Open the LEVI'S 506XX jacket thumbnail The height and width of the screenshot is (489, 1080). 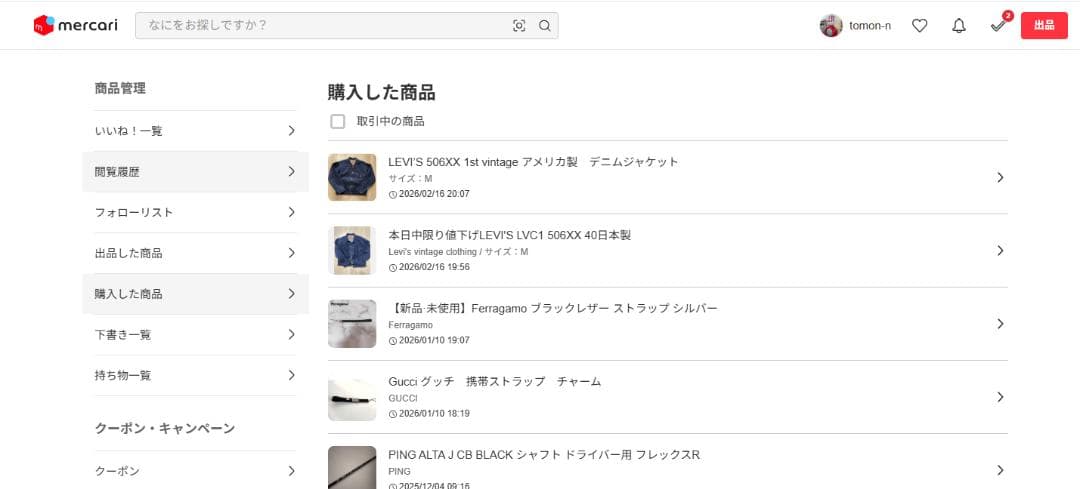[352, 177]
